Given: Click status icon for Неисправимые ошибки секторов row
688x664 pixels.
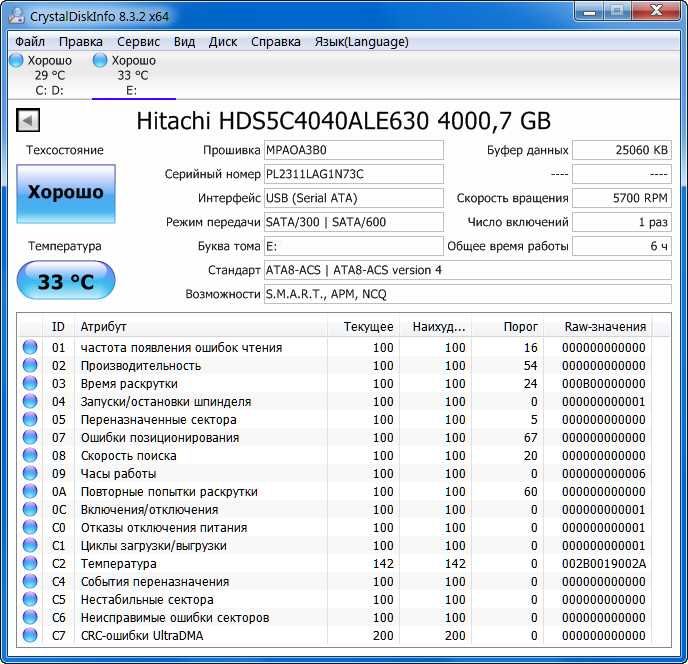Looking at the screenshot, I should (x=30, y=617).
